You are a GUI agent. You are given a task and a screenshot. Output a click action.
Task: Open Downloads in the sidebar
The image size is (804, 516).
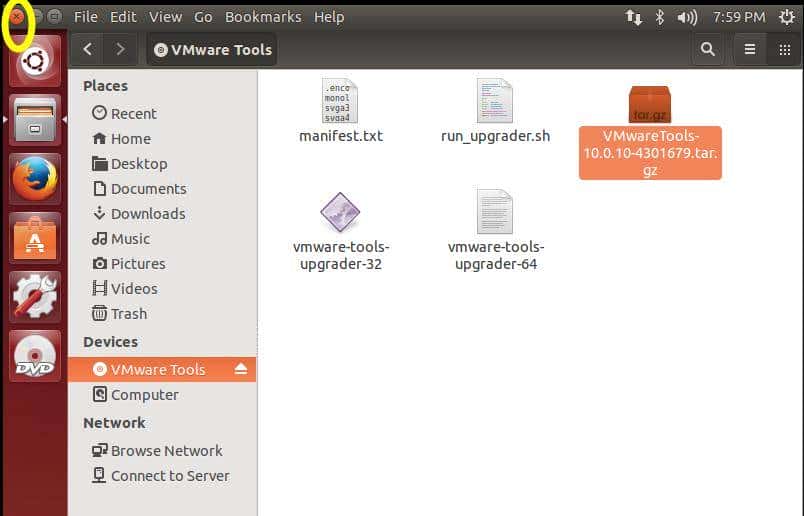tap(162, 213)
